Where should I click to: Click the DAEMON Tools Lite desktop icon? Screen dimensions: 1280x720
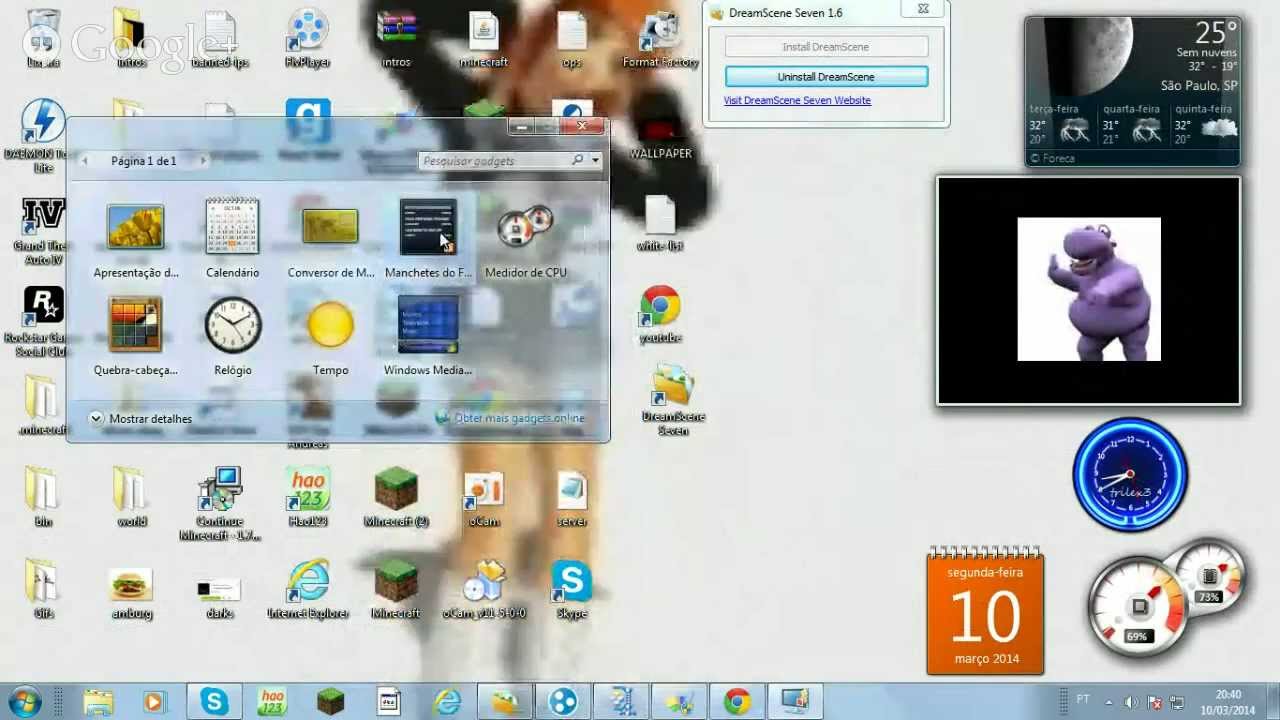pos(42,136)
